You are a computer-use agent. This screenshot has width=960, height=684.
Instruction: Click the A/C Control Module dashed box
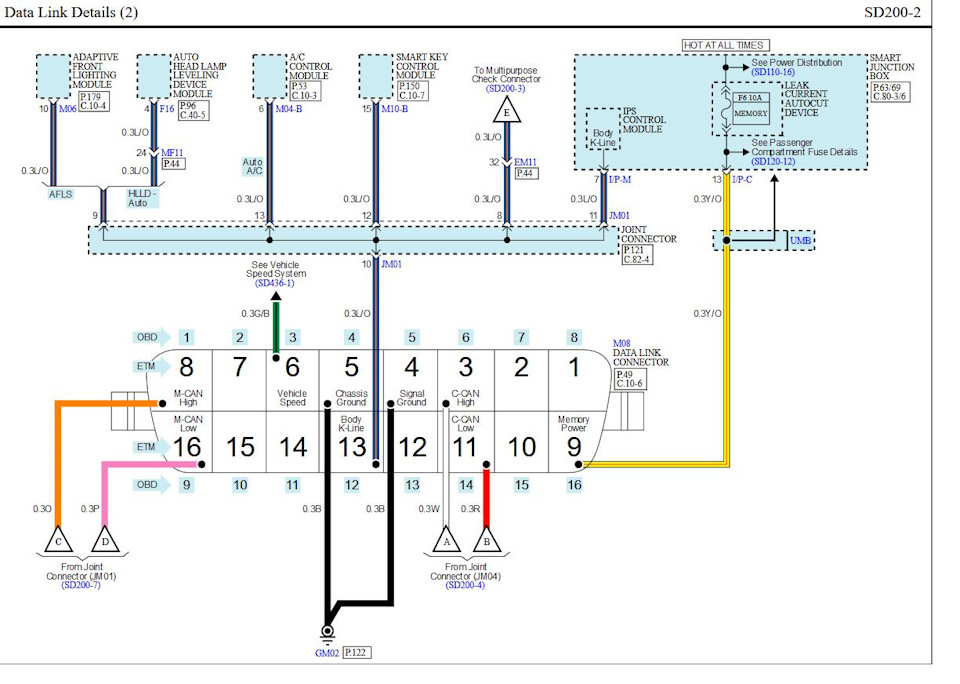click(x=270, y=76)
